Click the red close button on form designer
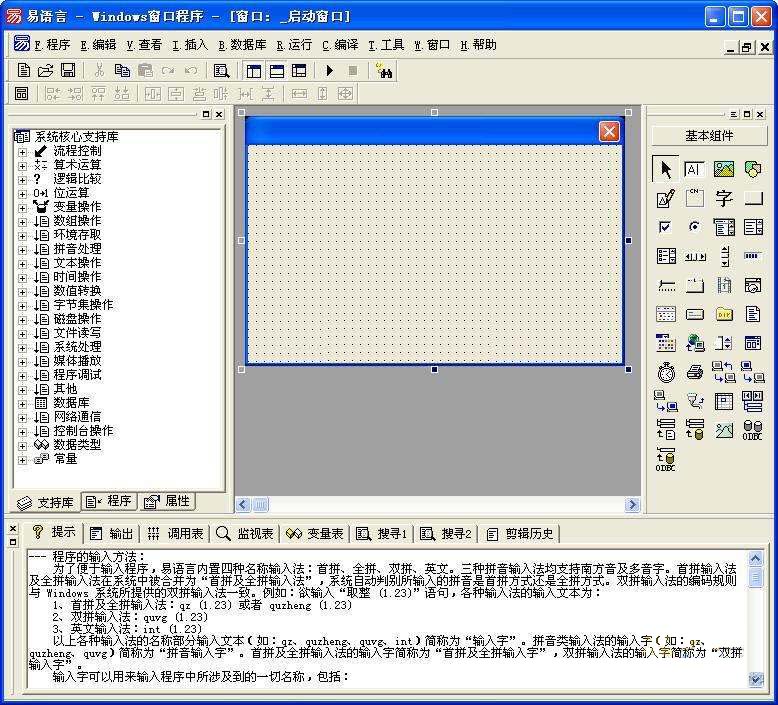Image resolution: width=778 pixels, height=705 pixels. pyautogui.click(x=608, y=131)
